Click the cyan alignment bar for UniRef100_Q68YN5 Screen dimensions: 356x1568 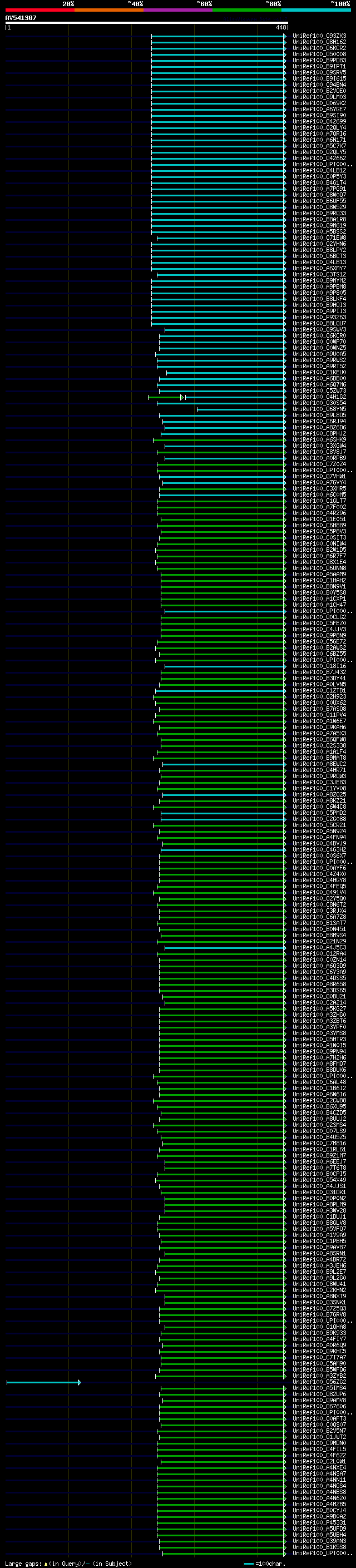(241, 409)
